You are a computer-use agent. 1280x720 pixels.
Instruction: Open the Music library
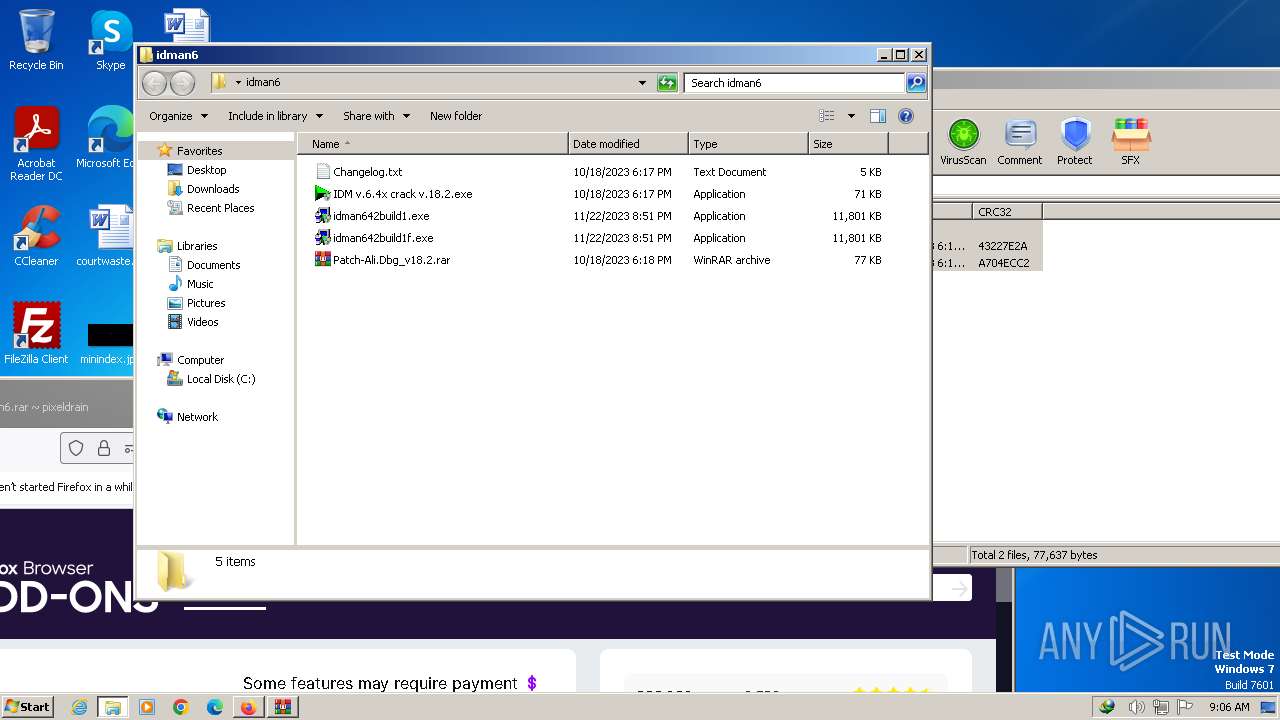point(200,284)
